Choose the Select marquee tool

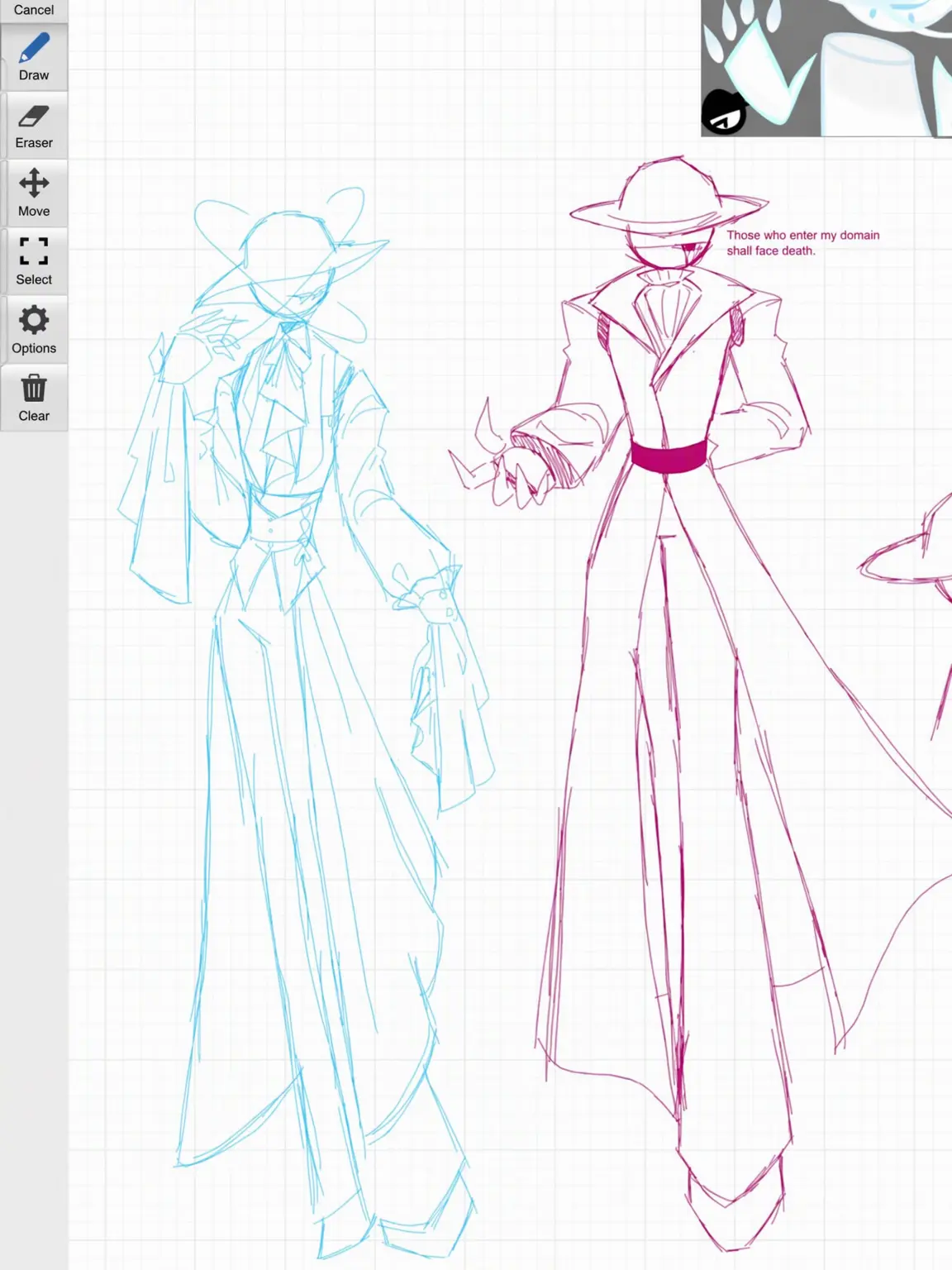[34, 262]
